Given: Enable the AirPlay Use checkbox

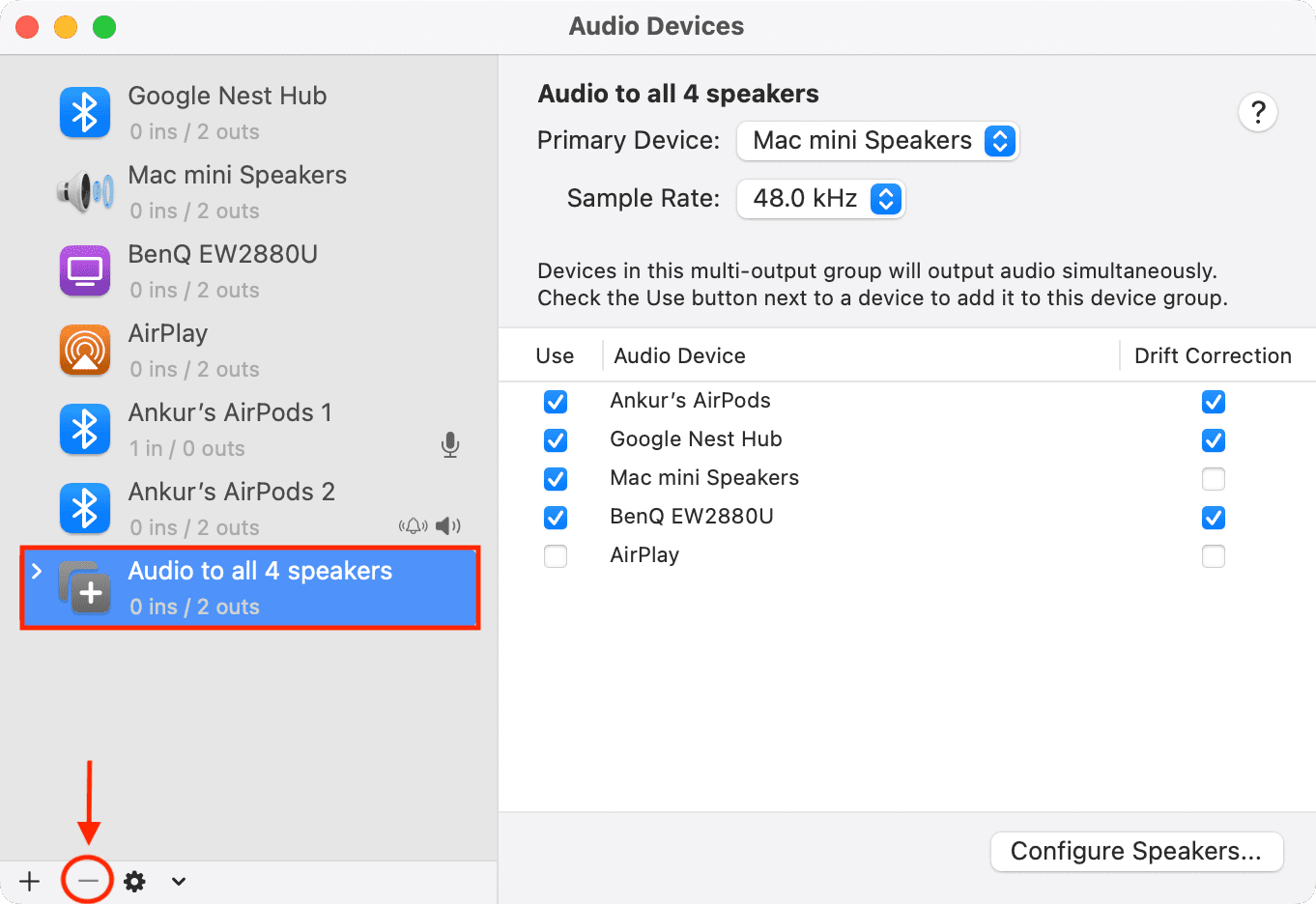Looking at the screenshot, I should 556,556.
